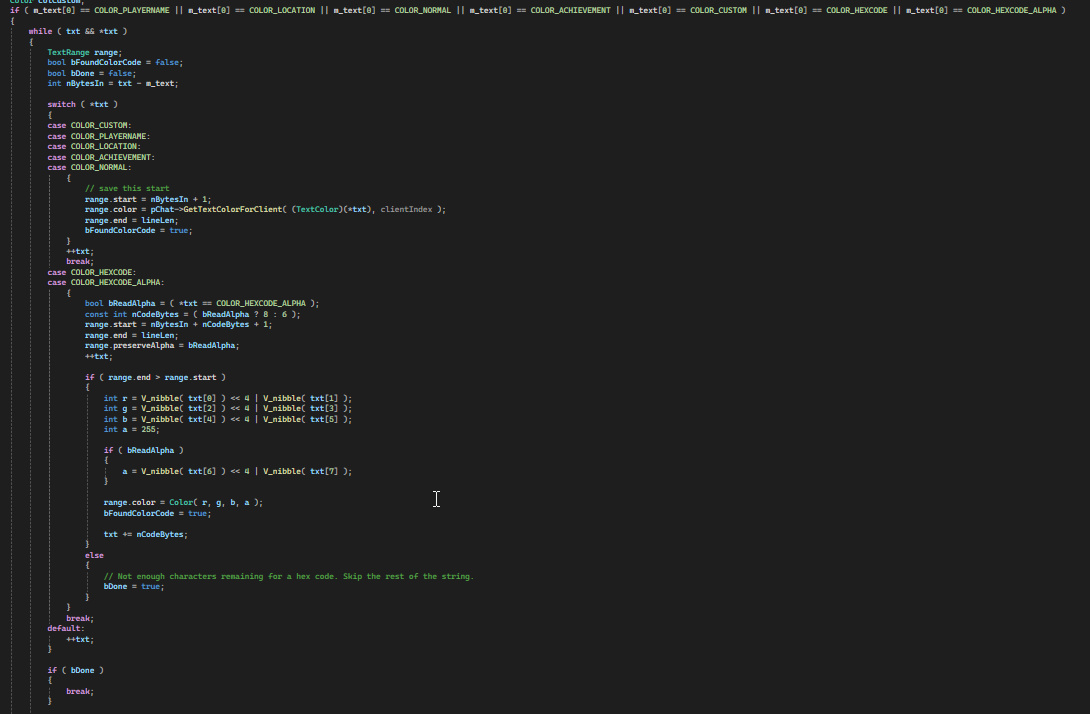
Task: Click the 'case COLOR_ACHIEVEMENT:' label
Action: [101, 157]
